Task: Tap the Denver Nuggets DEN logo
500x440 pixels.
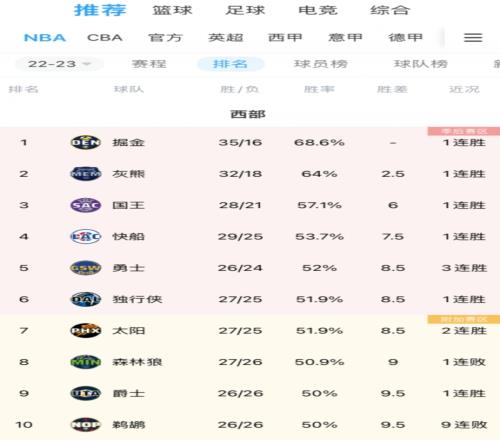Action: click(x=86, y=143)
